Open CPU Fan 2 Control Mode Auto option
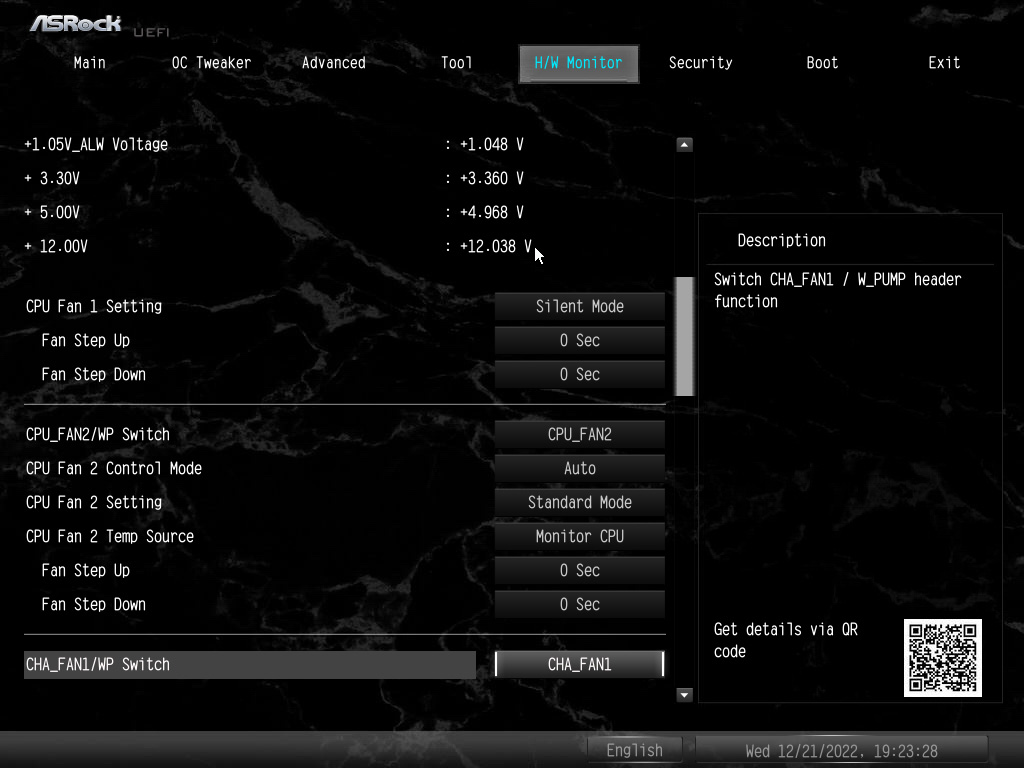Image resolution: width=1024 pixels, height=768 pixels. tap(579, 469)
